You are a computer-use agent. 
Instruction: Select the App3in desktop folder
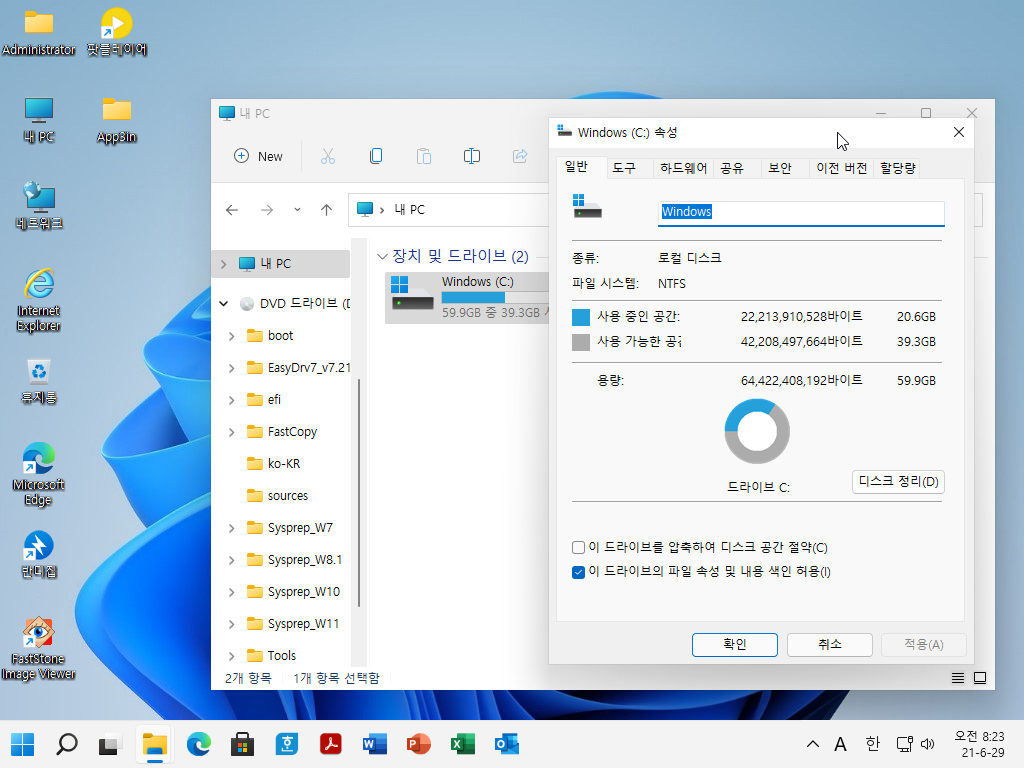click(116, 120)
